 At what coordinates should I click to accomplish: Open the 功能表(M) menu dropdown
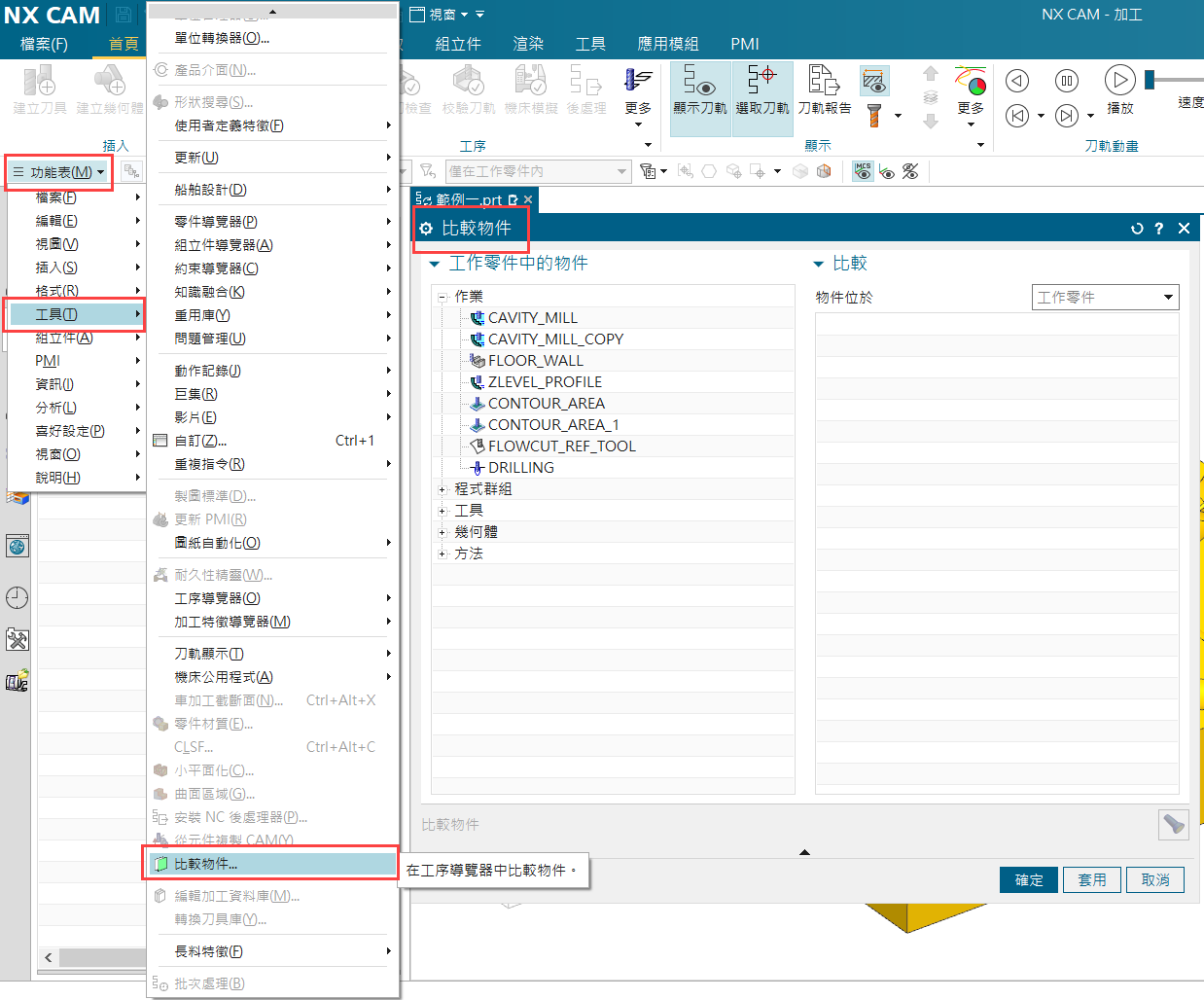58,172
